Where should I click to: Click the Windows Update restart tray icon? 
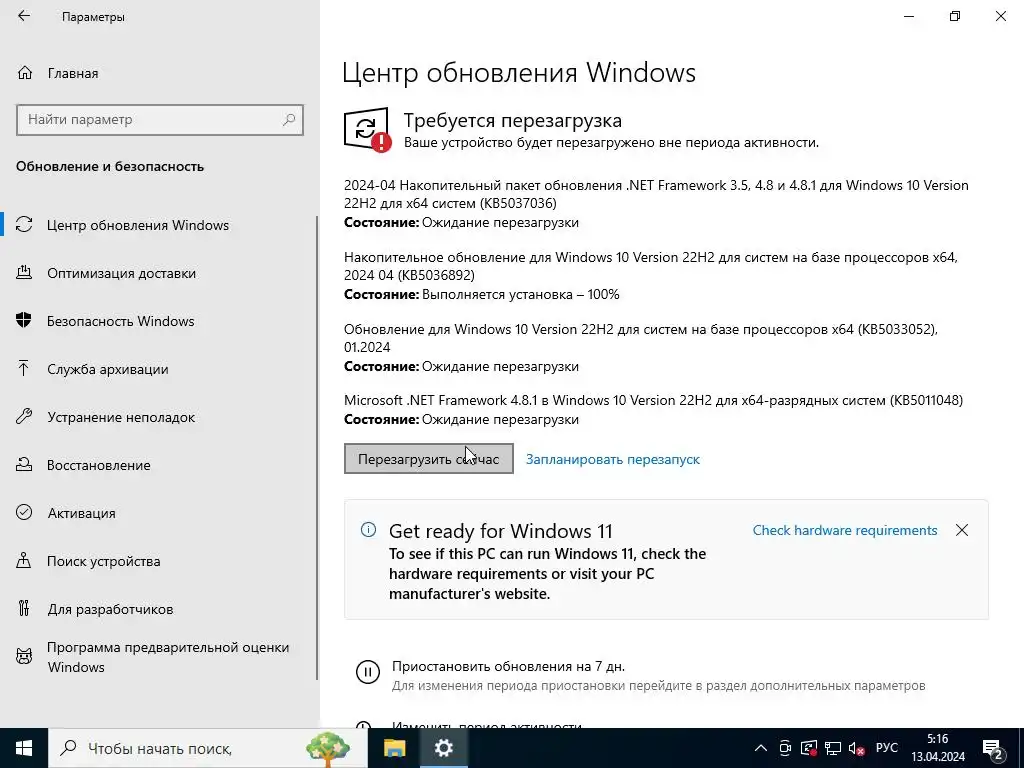809,748
